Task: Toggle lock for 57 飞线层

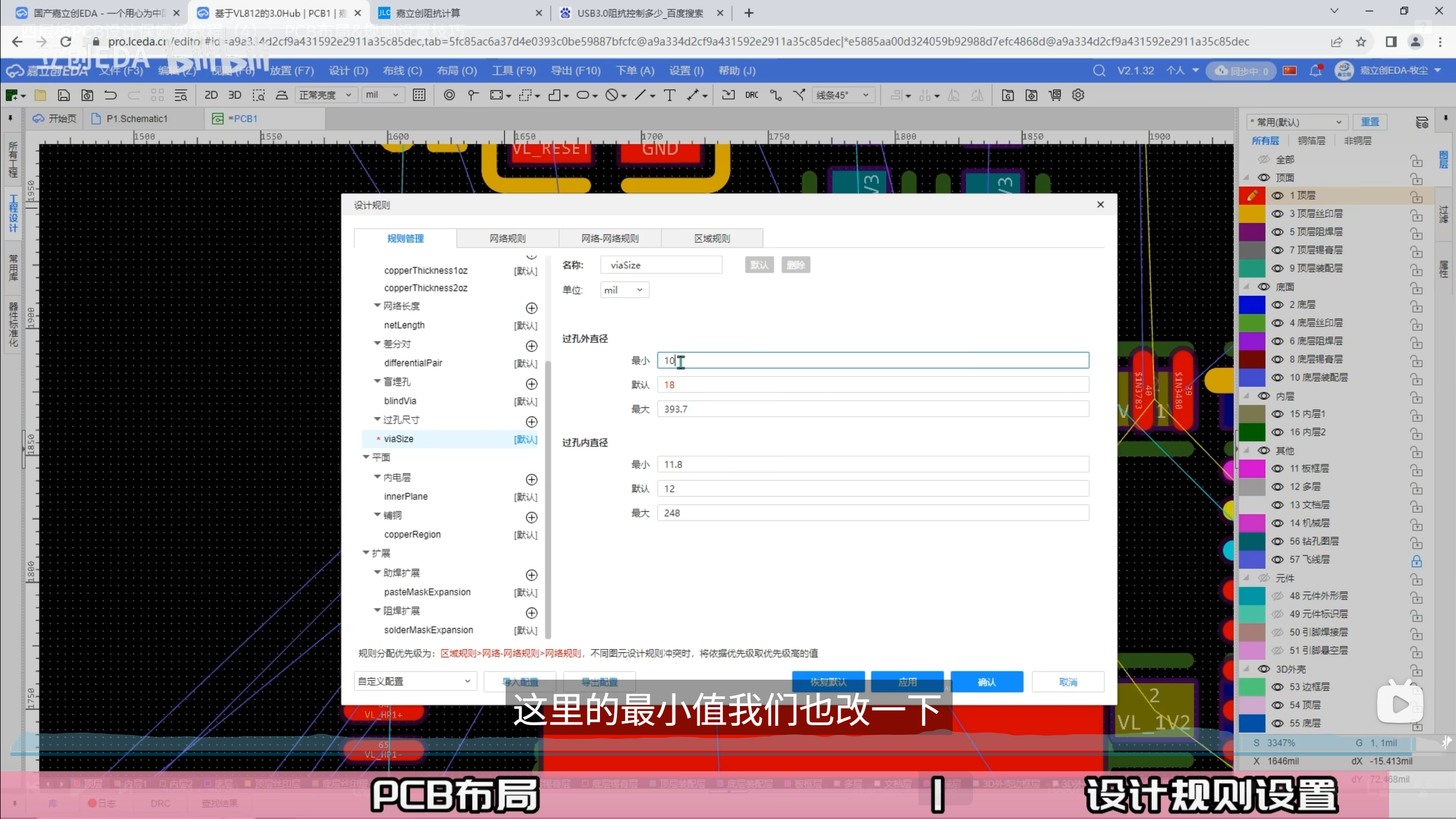Action: point(1416,561)
